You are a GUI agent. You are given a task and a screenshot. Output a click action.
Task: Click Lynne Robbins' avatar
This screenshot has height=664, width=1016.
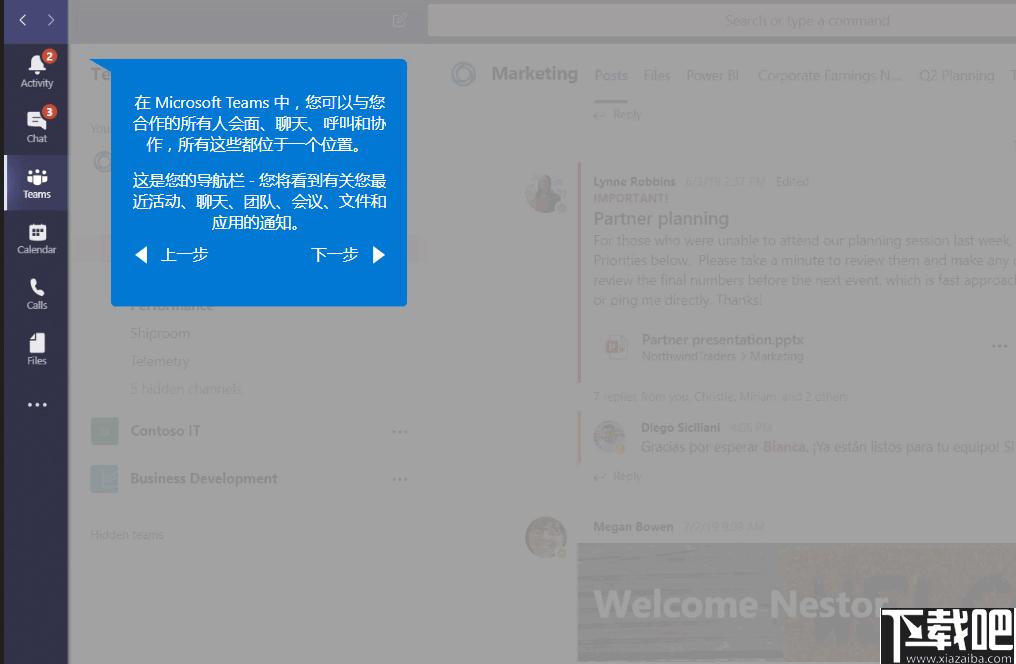click(545, 192)
